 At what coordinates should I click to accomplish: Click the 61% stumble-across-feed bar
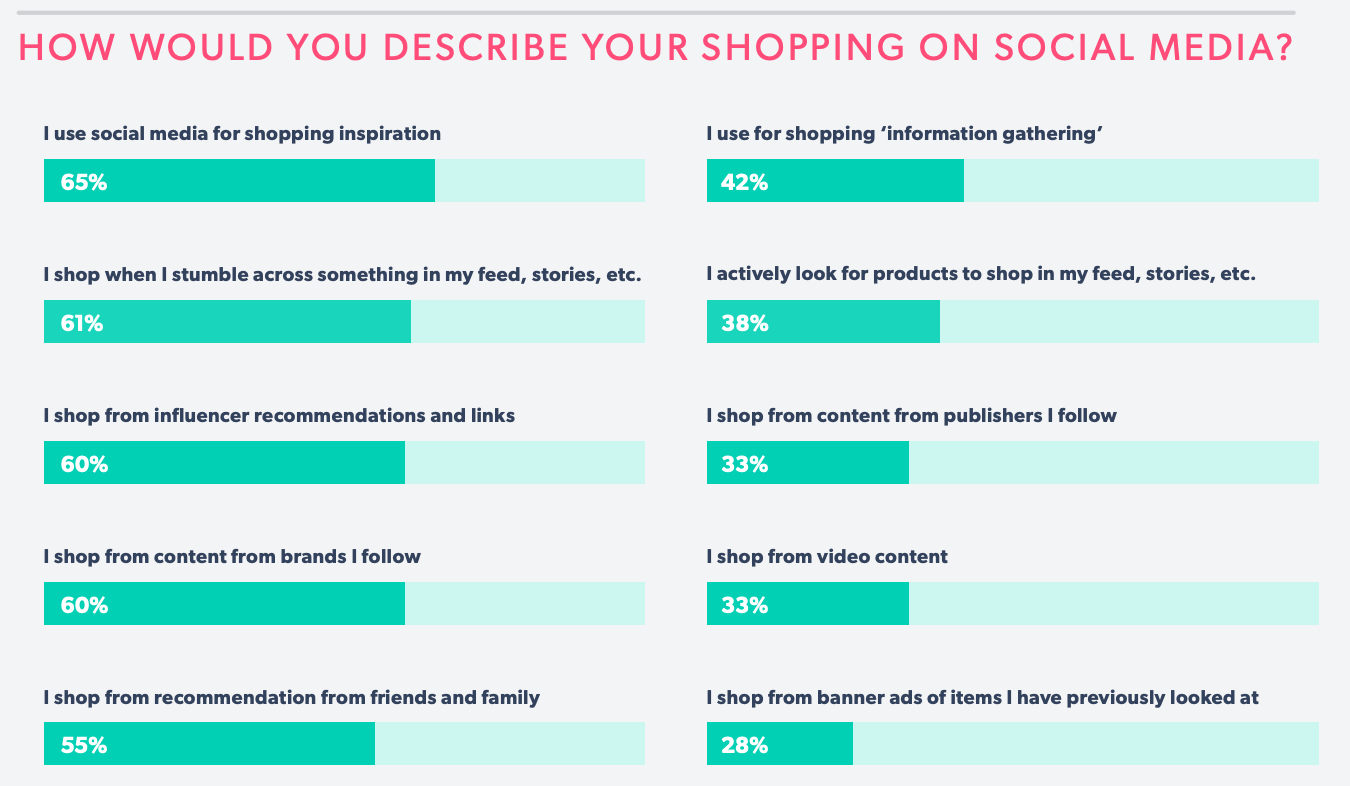coord(227,322)
